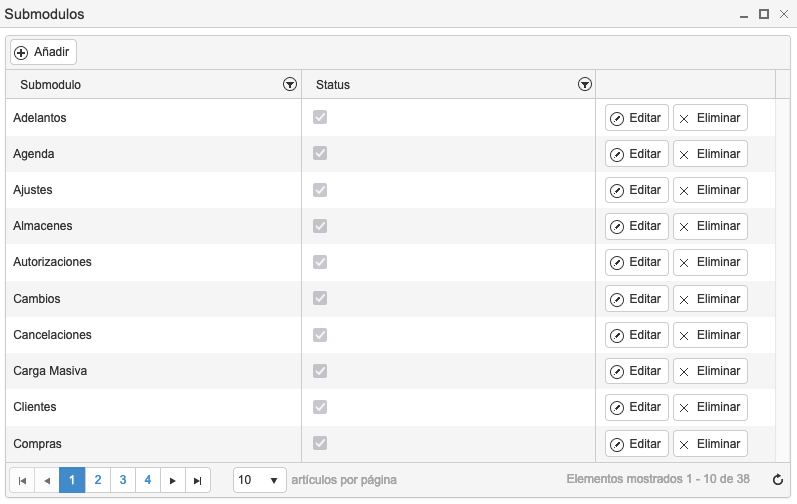
Task: Toggle the Adelantos status checkbox
Action: [x=320, y=117]
